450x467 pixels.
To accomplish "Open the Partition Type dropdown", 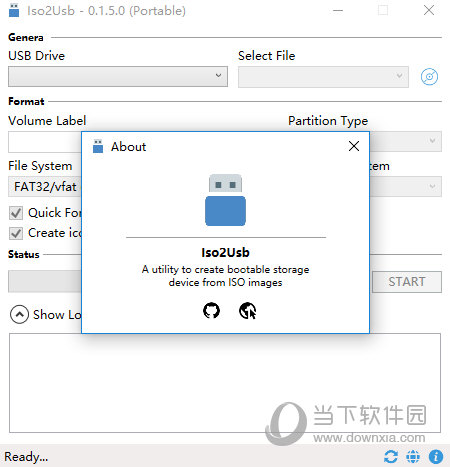I will point(406,141).
